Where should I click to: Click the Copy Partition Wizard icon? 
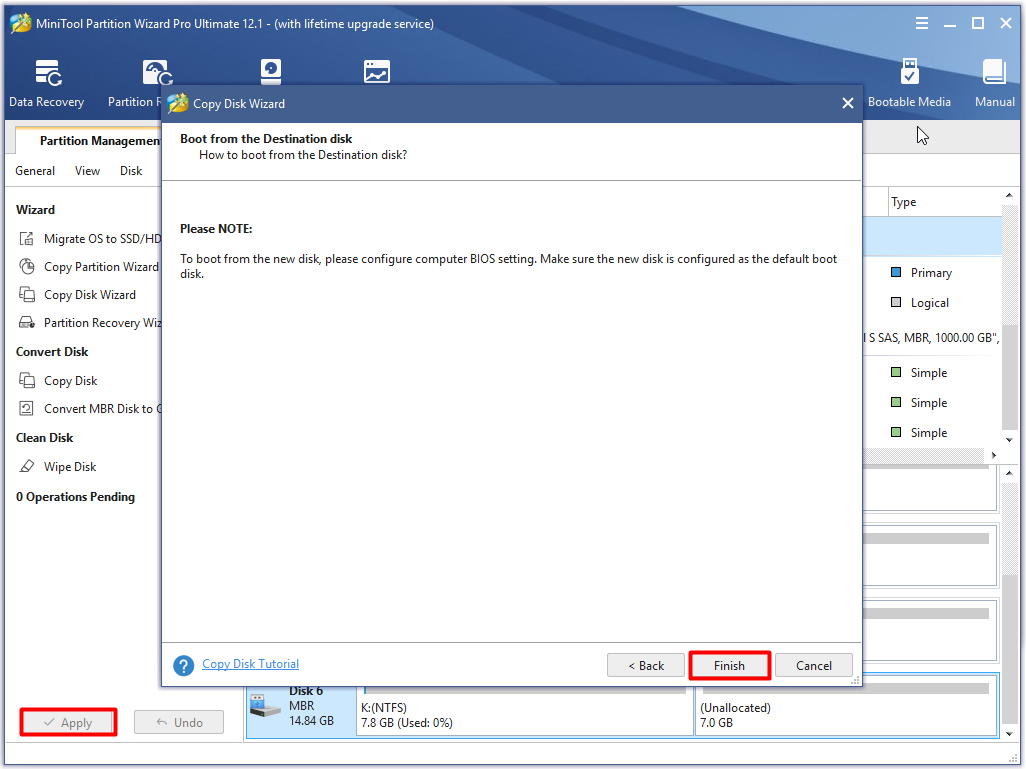coord(26,266)
